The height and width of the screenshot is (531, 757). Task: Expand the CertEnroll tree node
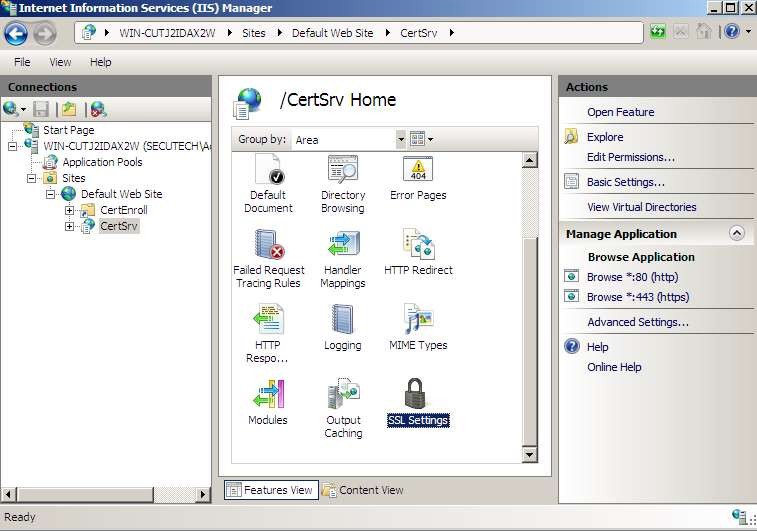click(70, 210)
